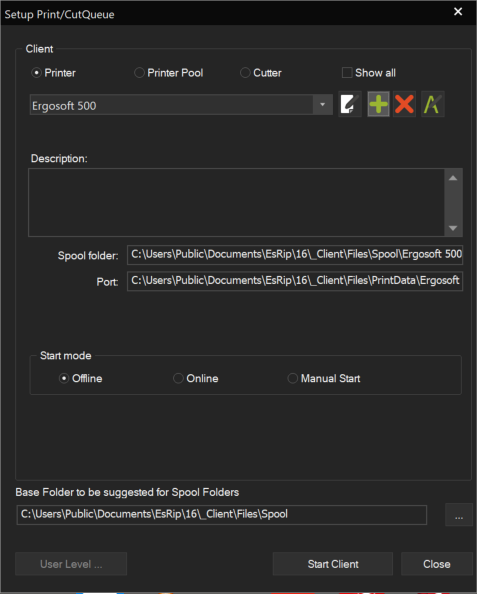Delete queue using the red X icon
The width and height of the screenshot is (477, 594).
(x=404, y=104)
